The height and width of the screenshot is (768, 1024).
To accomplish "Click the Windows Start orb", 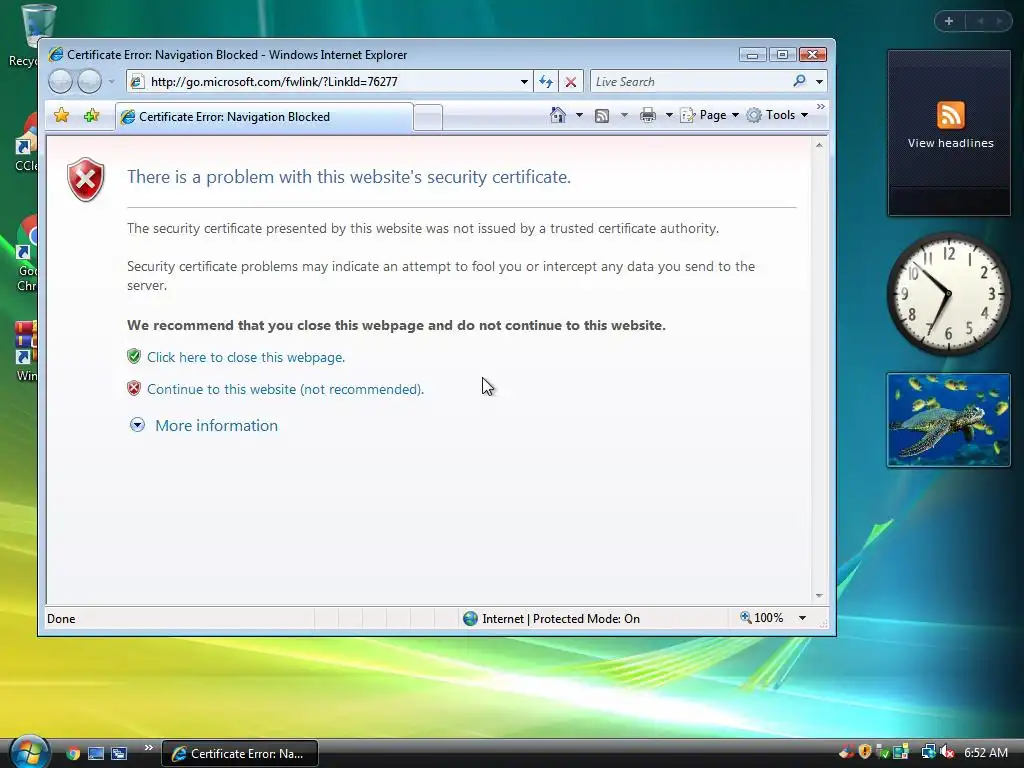I will click(29, 752).
